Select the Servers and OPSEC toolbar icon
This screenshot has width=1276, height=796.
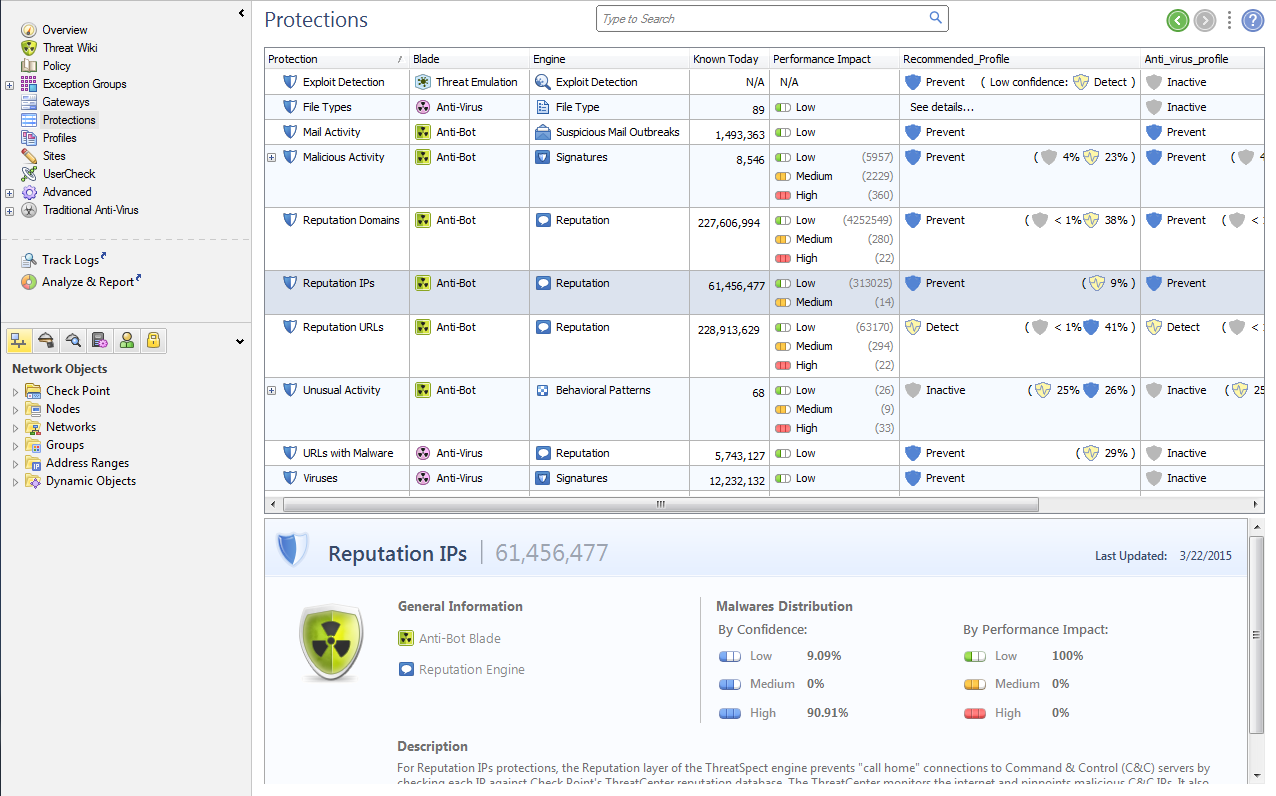pyautogui.click(x=99, y=341)
